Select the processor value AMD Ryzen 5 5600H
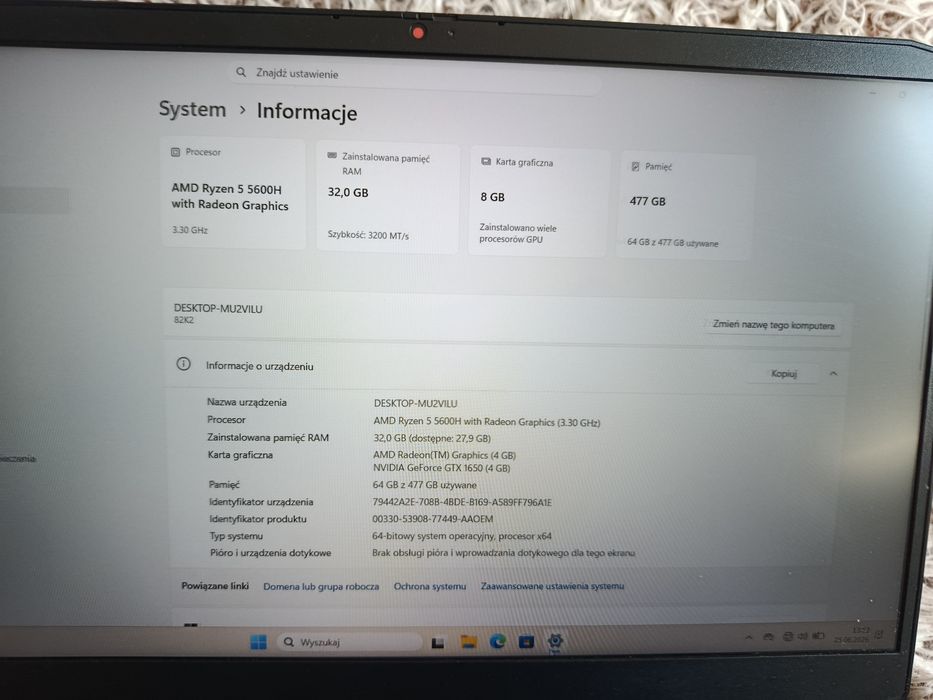Viewport: 933px width, 700px height. 487,422
